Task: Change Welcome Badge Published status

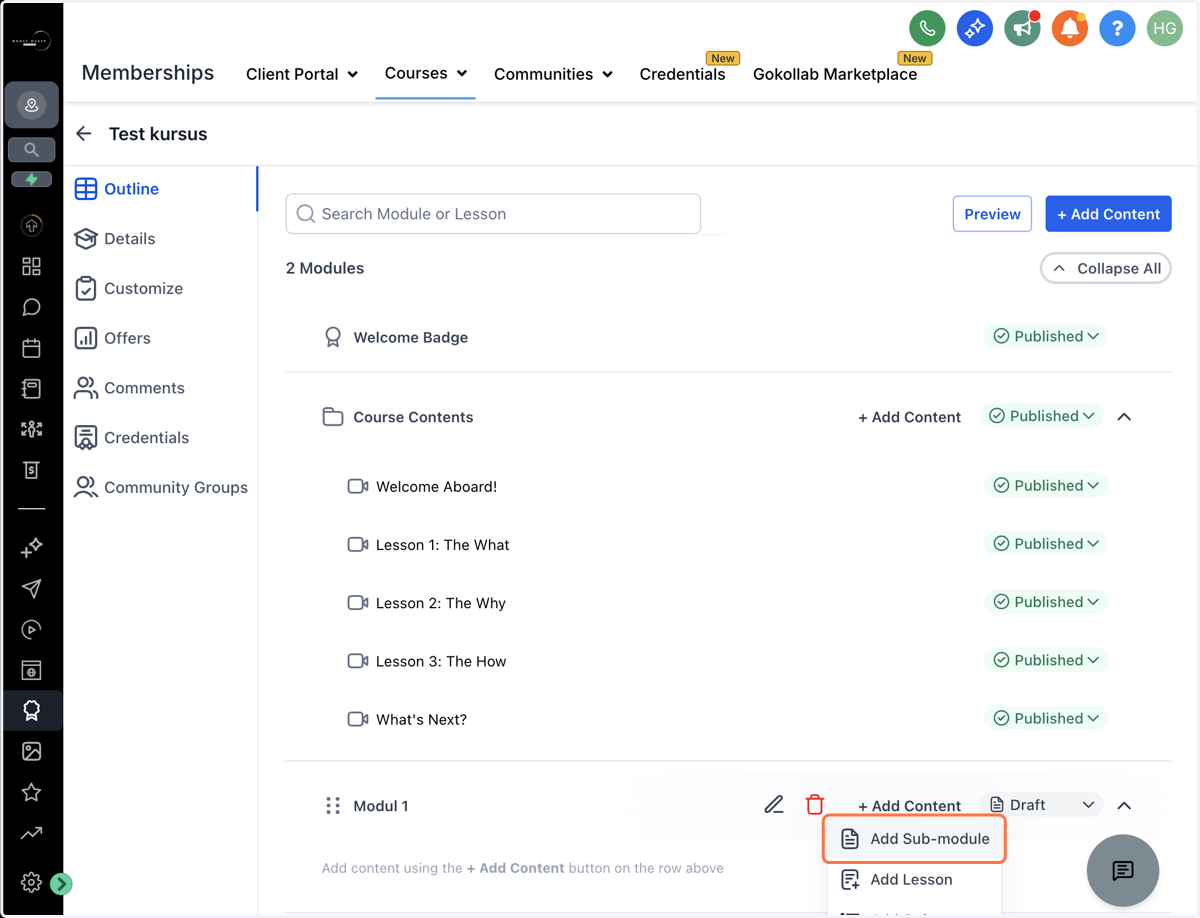Action: 1046,336
